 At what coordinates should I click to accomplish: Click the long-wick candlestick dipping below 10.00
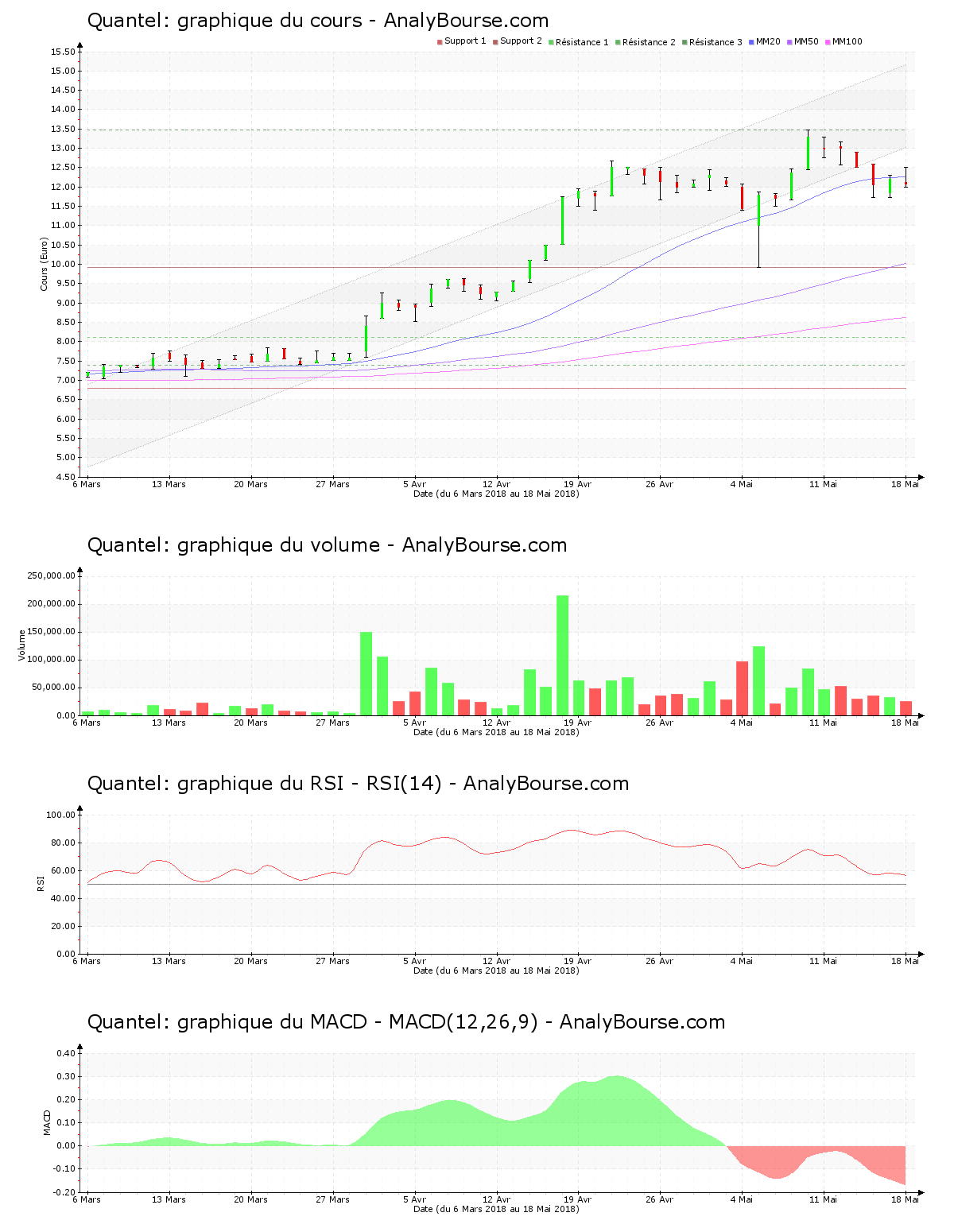[x=758, y=229]
